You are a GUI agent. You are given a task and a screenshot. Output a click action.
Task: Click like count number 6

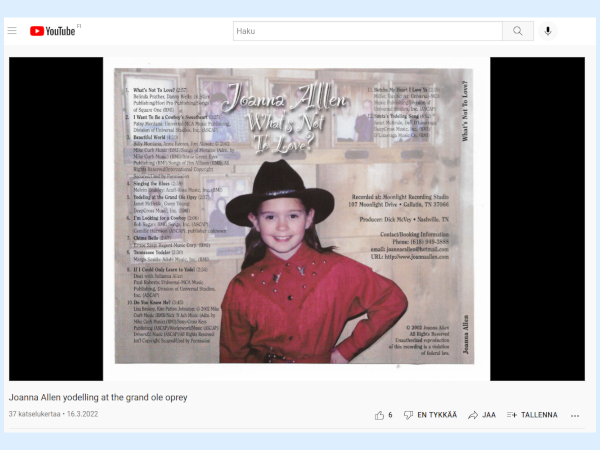click(x=390, y=415)
